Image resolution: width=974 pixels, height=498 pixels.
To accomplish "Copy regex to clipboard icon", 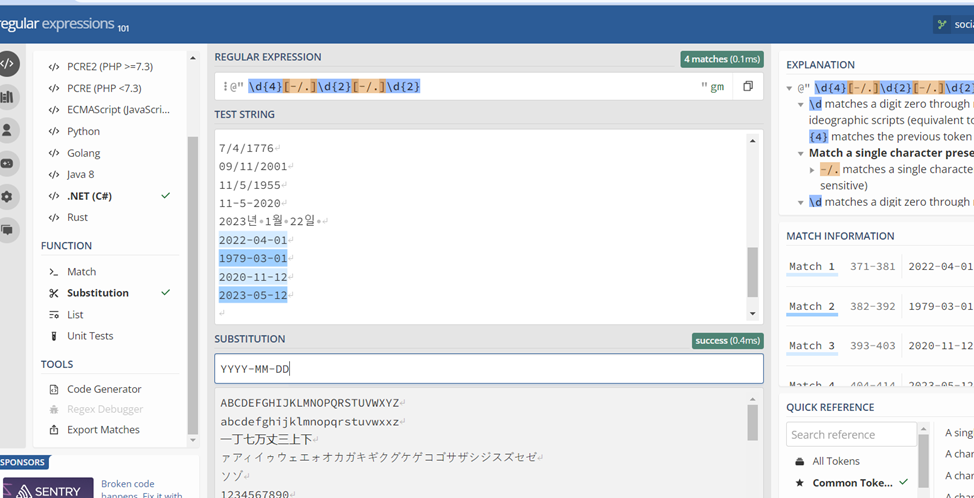I will (x=747, y=87).
